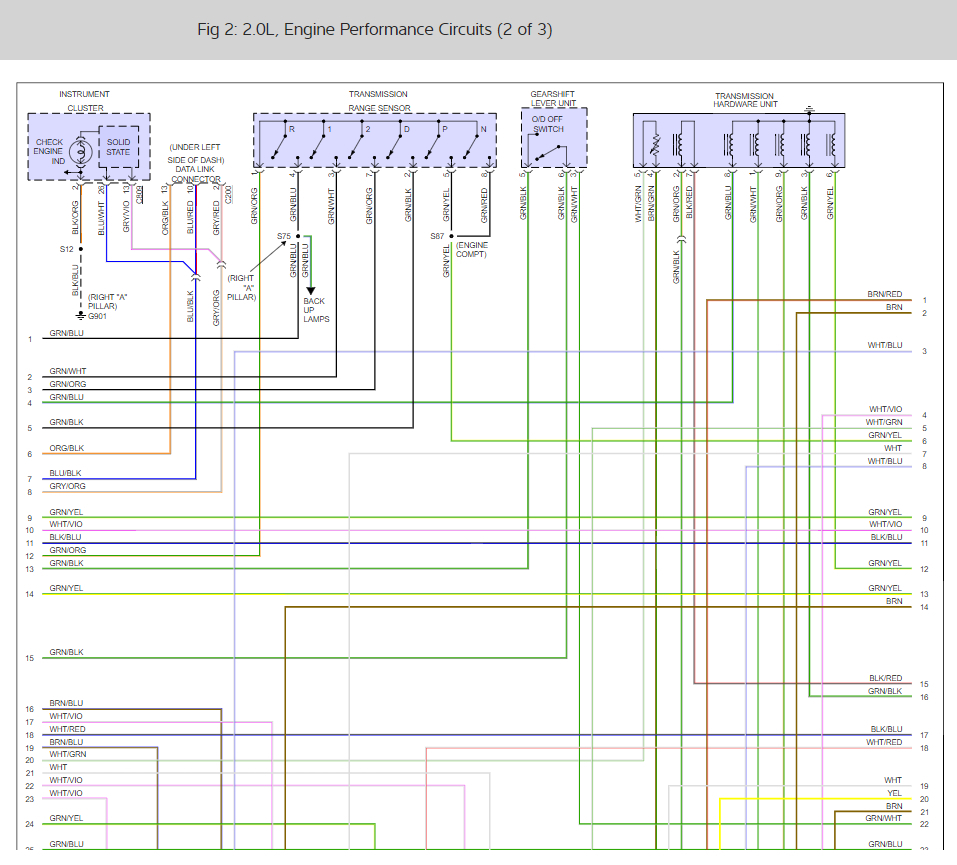Select the horizontal GRY/ORG label at left pin 8
This screenshot has width=957, height=865.
67,486
